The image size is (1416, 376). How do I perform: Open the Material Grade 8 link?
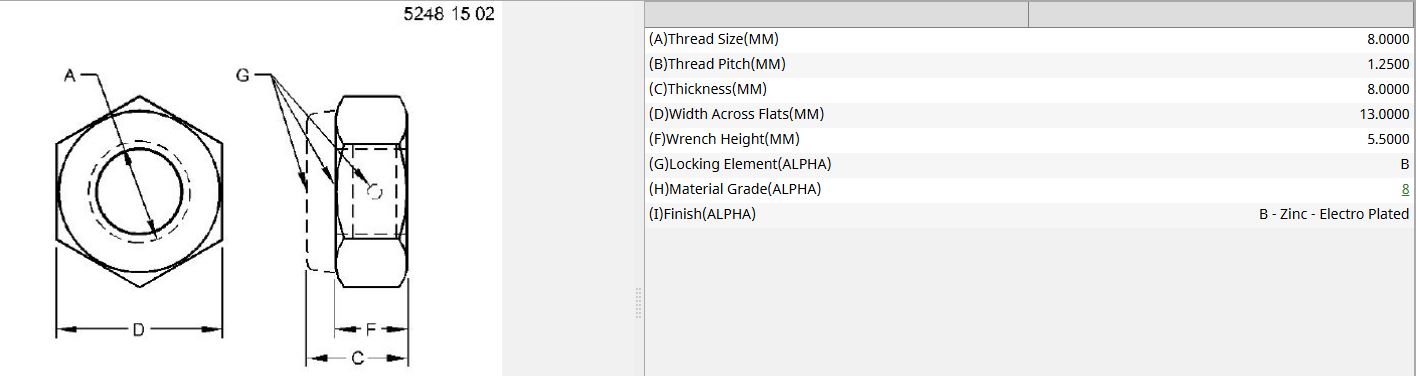(x=1405, y=189)
